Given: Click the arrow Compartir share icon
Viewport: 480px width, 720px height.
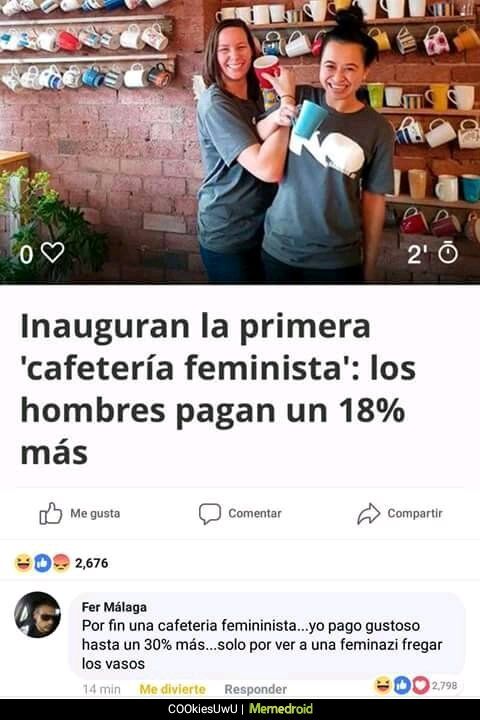Looking at the screenshot, I should (369, 513).
